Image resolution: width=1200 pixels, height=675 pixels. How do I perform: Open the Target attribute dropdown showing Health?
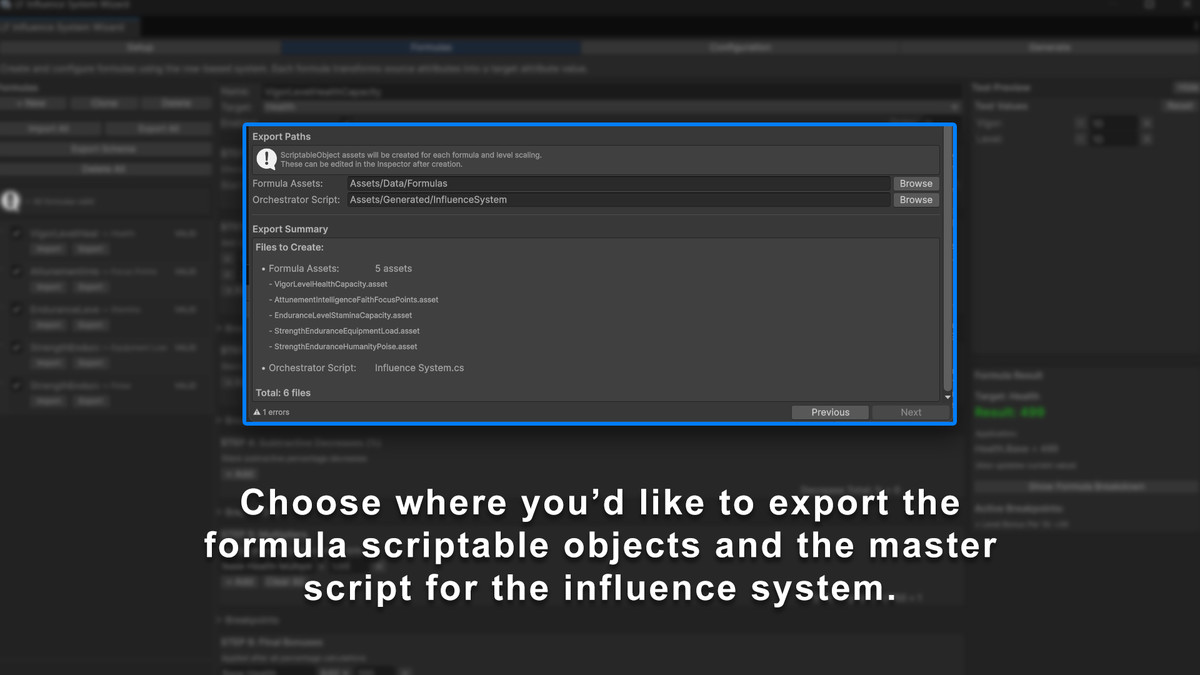pos(600,106)
